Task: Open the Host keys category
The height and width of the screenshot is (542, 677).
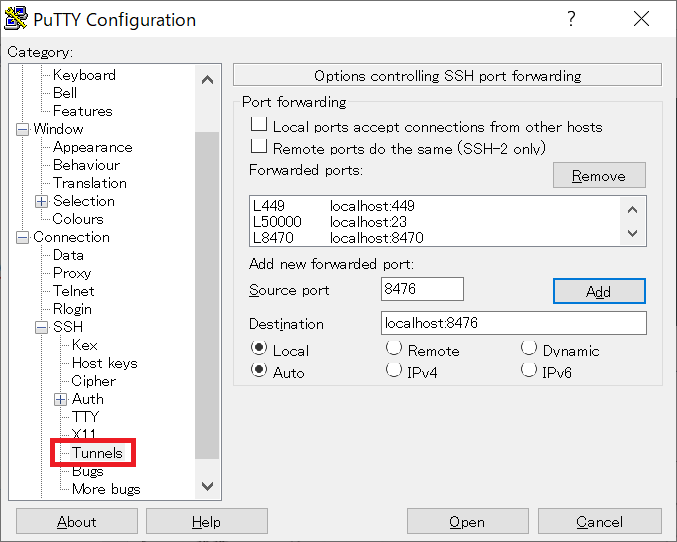Action: [104, 363]
